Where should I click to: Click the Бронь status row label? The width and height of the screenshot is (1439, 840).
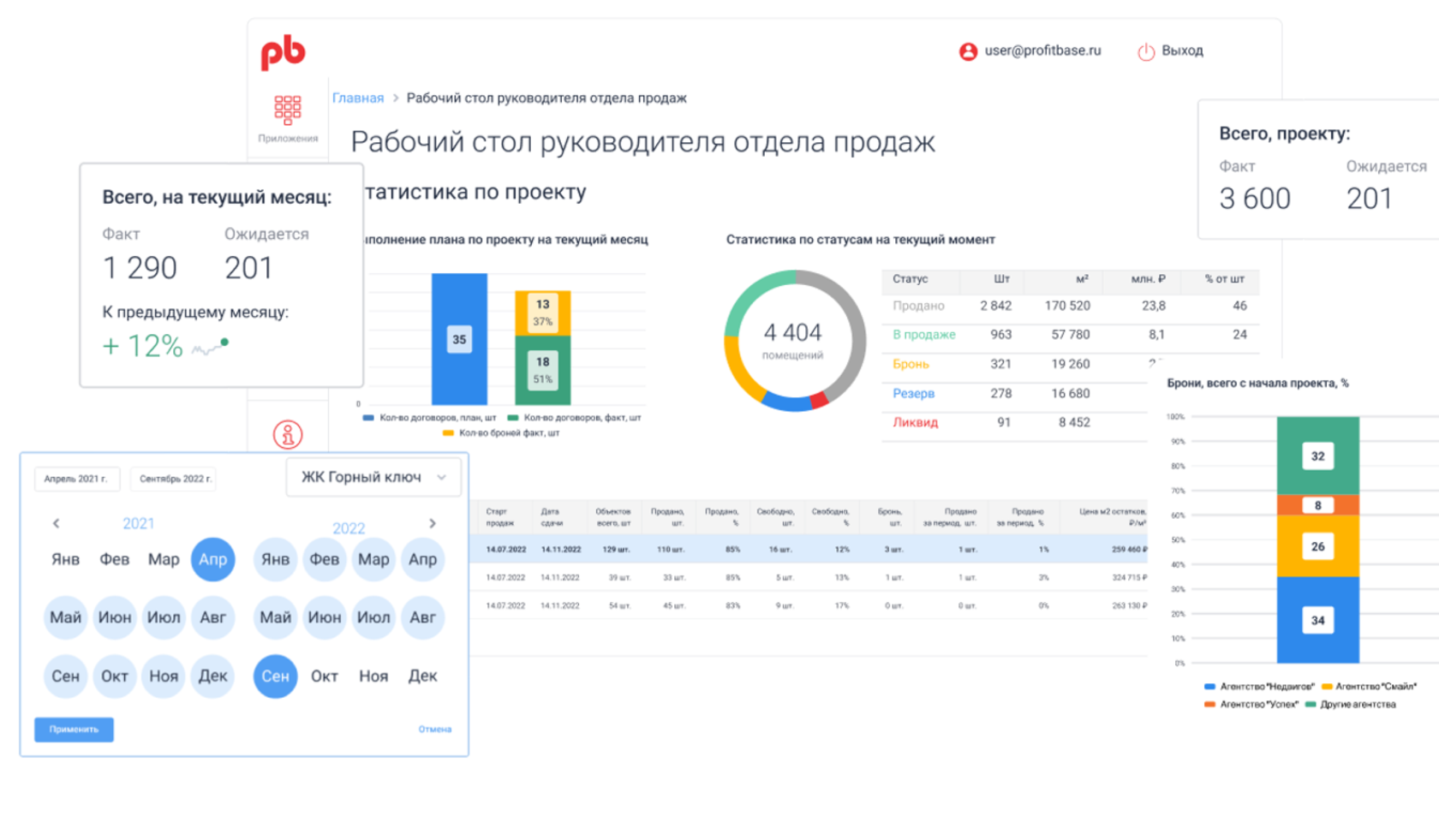tap(911, 364)
